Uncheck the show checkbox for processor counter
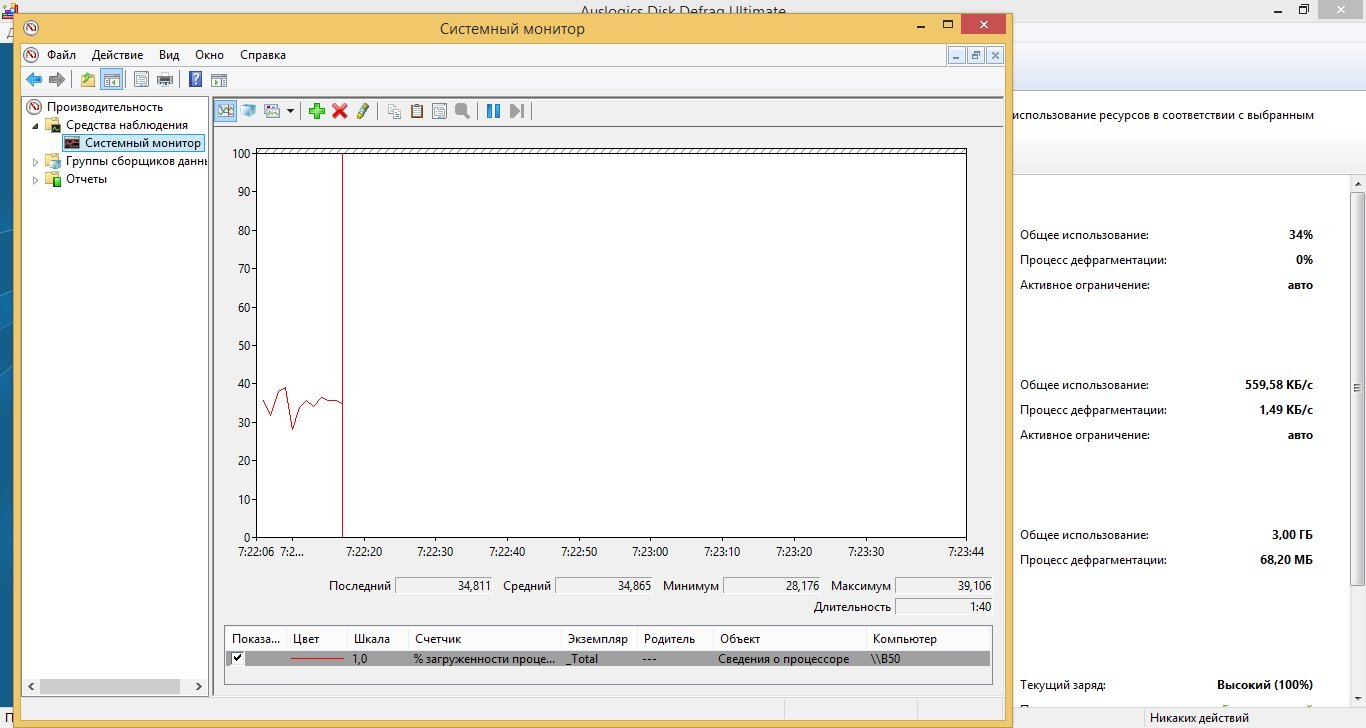The width and height of the screenshot is (1366, 728). pos(237,658)
